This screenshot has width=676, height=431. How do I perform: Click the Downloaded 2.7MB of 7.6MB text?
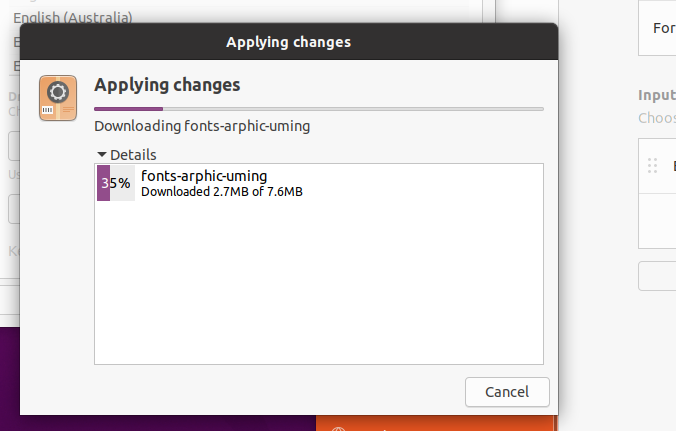222,192
